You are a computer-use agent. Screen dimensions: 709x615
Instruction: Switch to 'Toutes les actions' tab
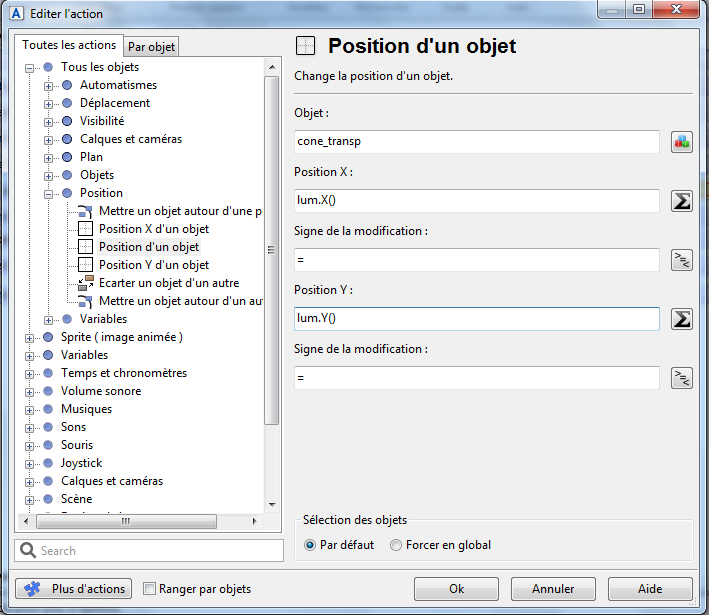pos(69,45)
